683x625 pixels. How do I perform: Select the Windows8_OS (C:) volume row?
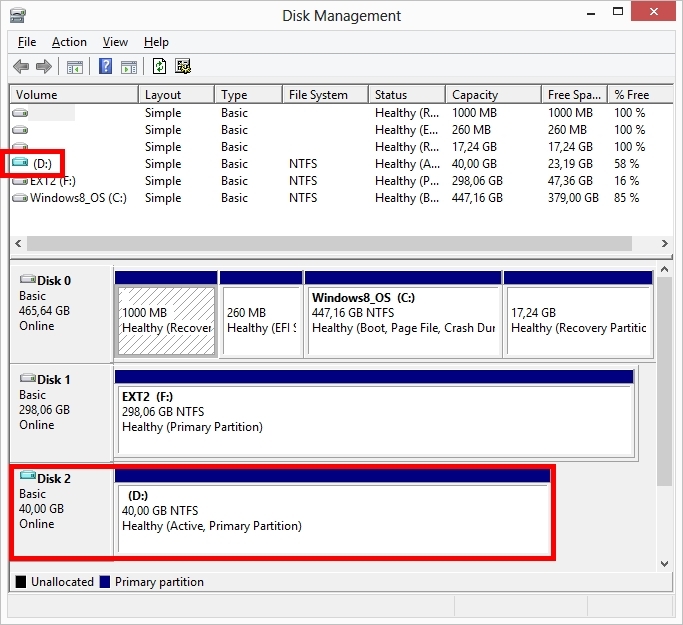(341, 198)
